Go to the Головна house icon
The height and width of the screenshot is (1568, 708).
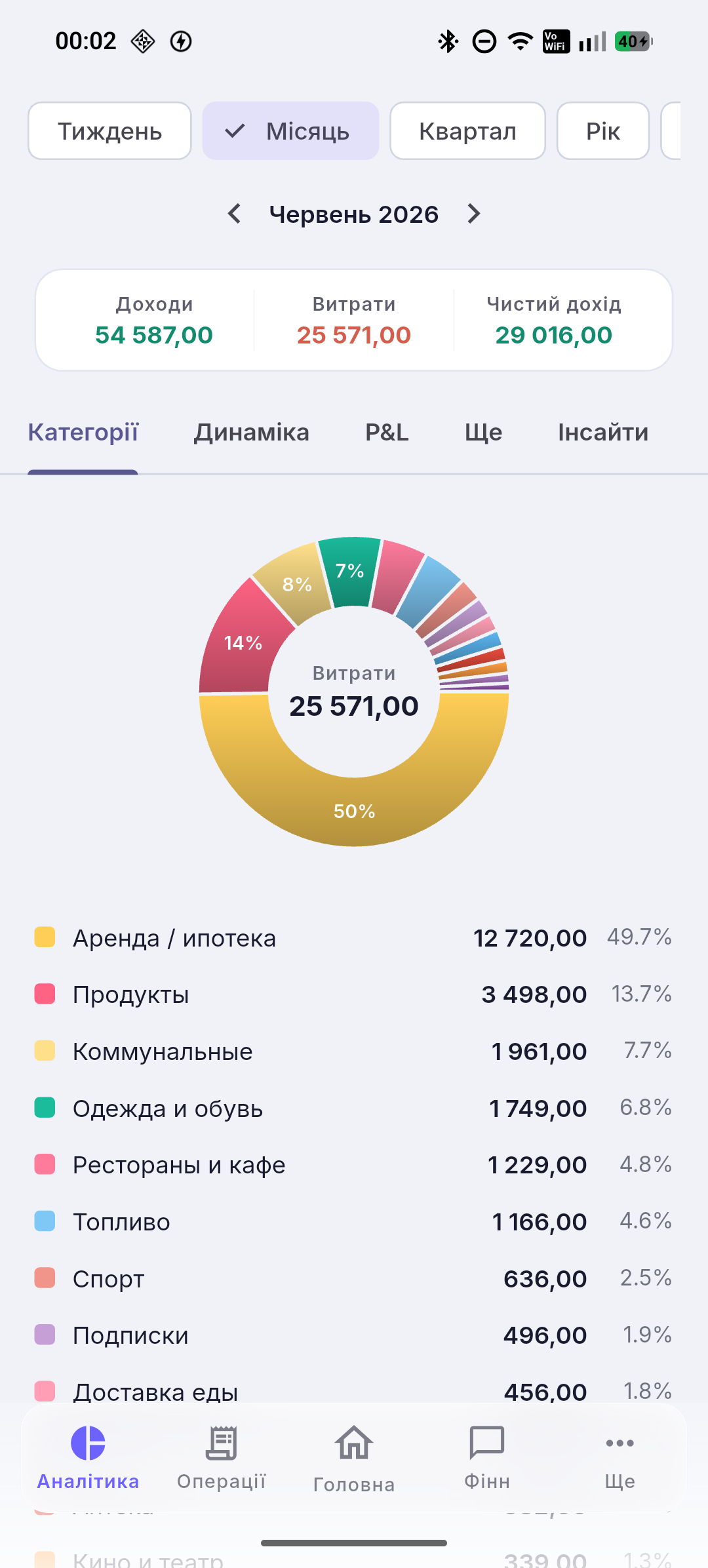click(x=354, y=1443)
